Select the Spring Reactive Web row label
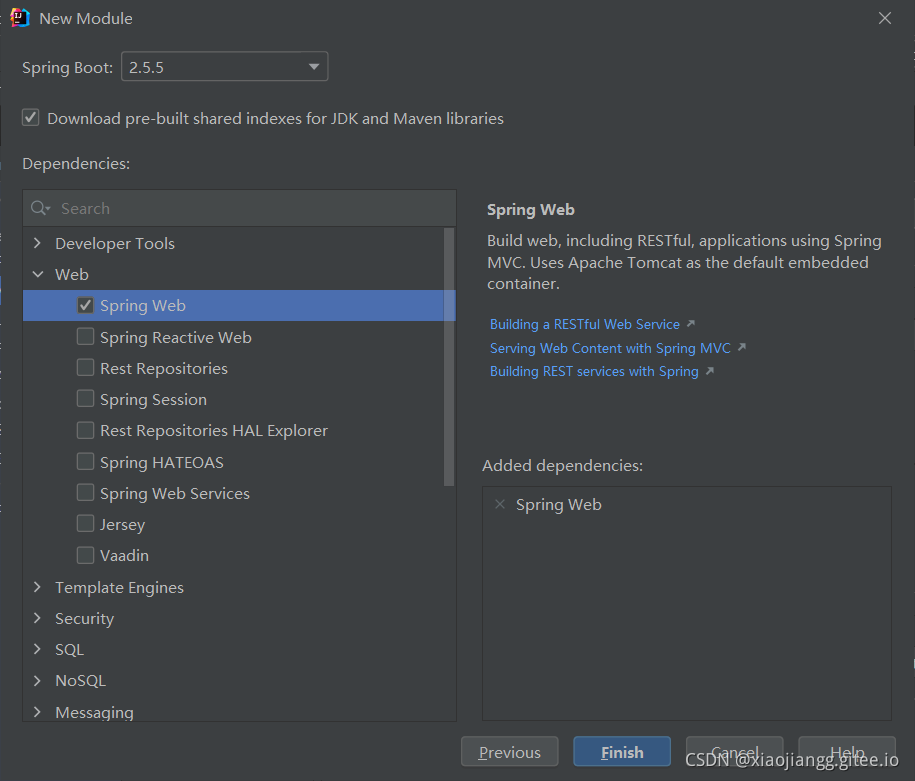The height and width of the screenshot is (781, 915). [176, 337]
